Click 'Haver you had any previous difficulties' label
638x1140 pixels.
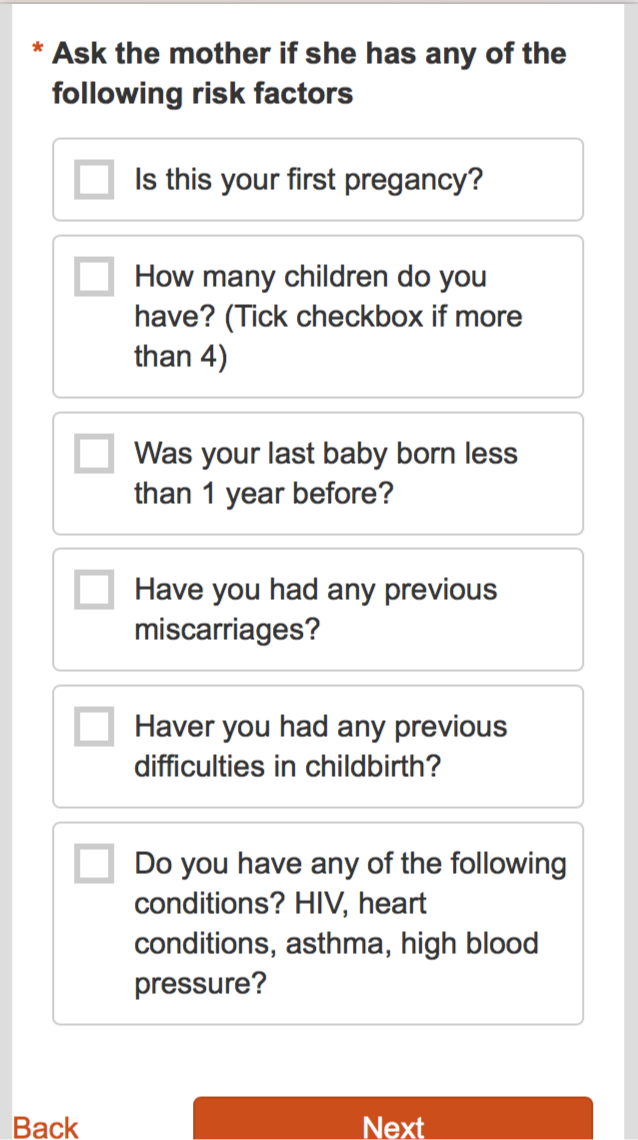point(321,746)
